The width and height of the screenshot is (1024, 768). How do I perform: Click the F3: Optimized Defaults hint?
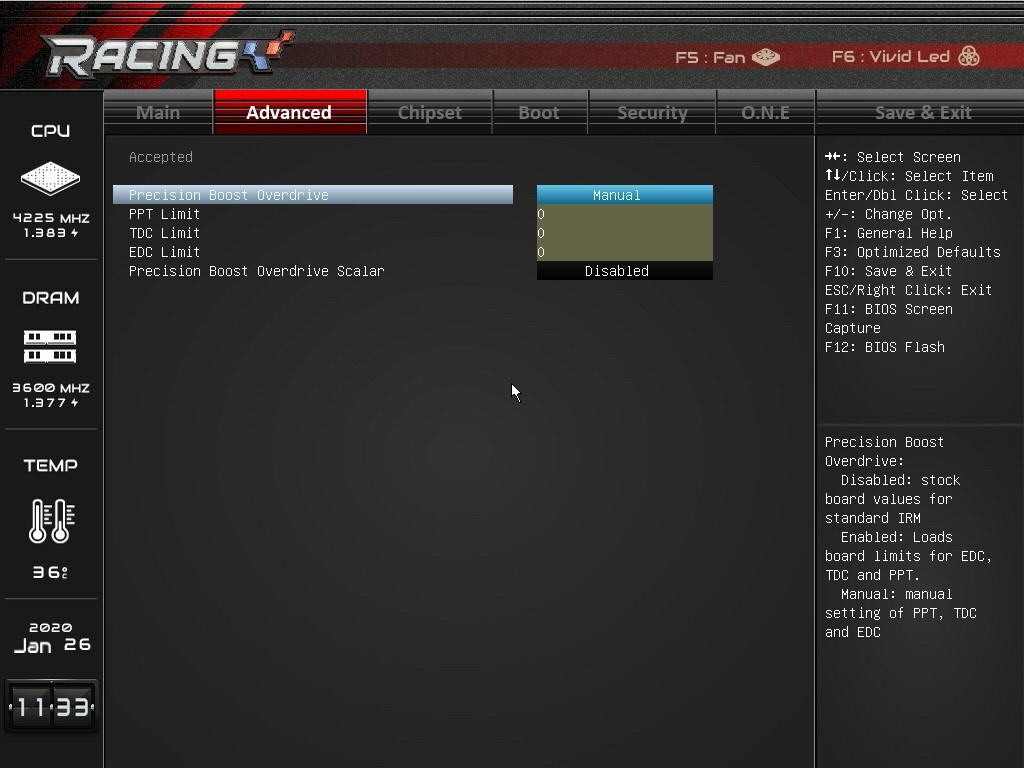coord(912,252)
